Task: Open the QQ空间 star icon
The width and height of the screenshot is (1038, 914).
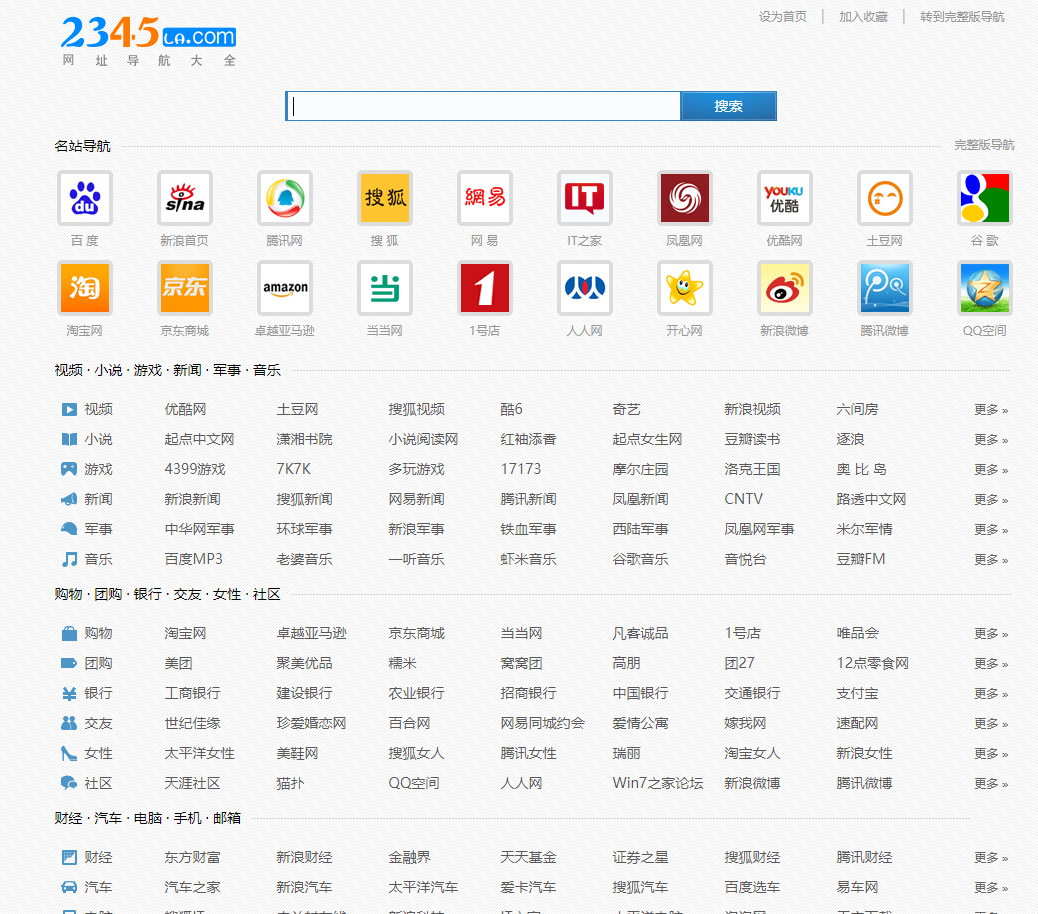Action: tap(984, 288)
